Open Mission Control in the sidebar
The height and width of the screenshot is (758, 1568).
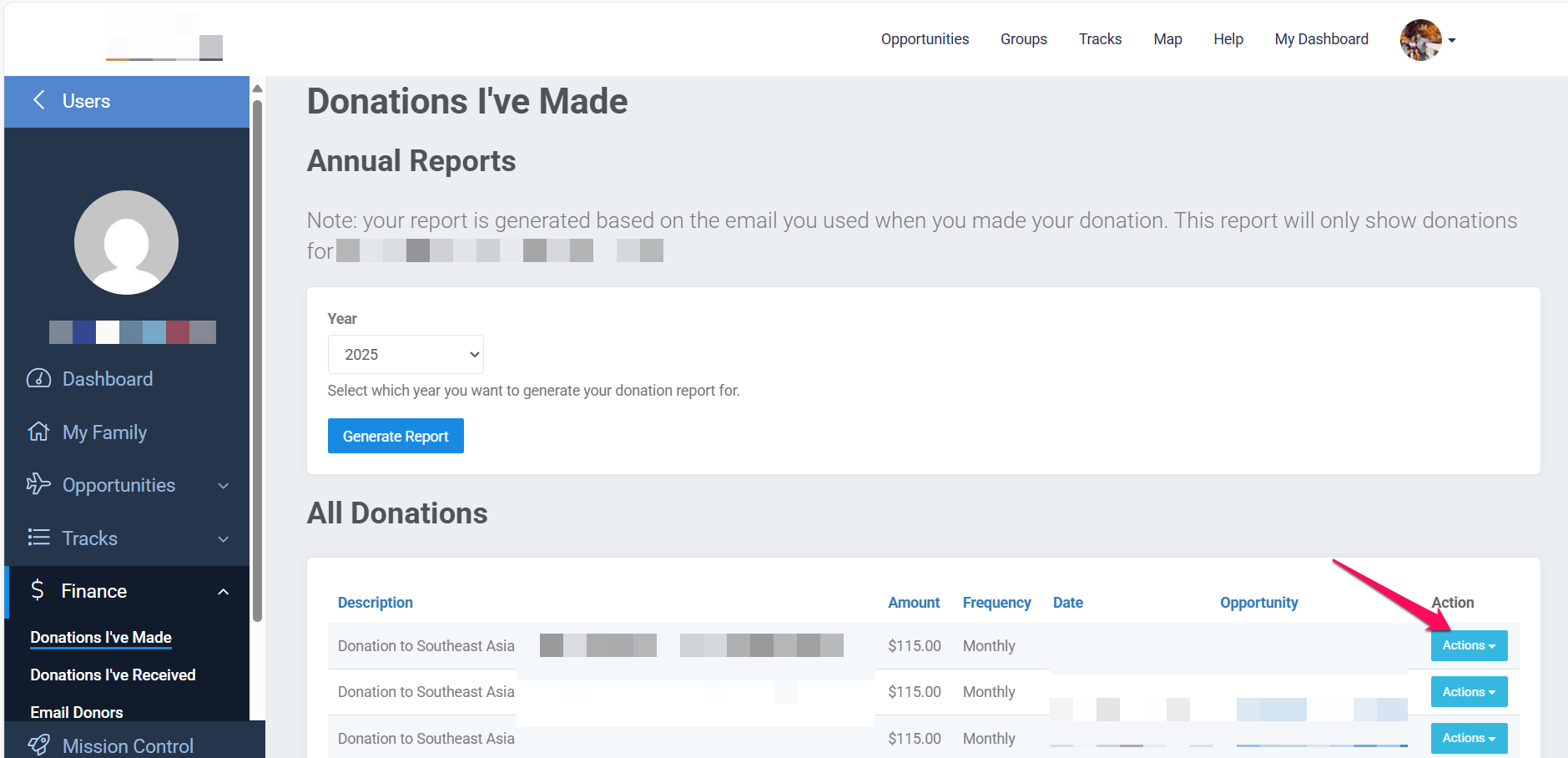[x=128, y=745]
